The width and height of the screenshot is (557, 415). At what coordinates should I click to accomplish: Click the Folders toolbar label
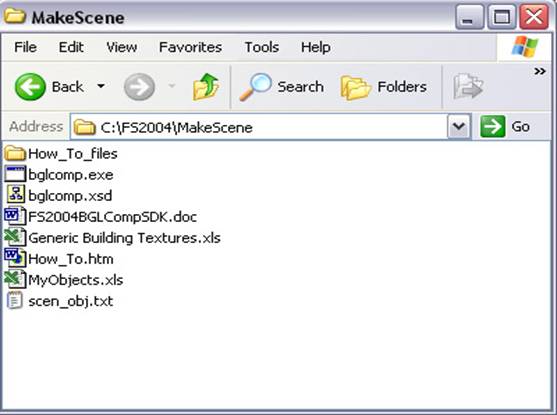coord(402,87)
